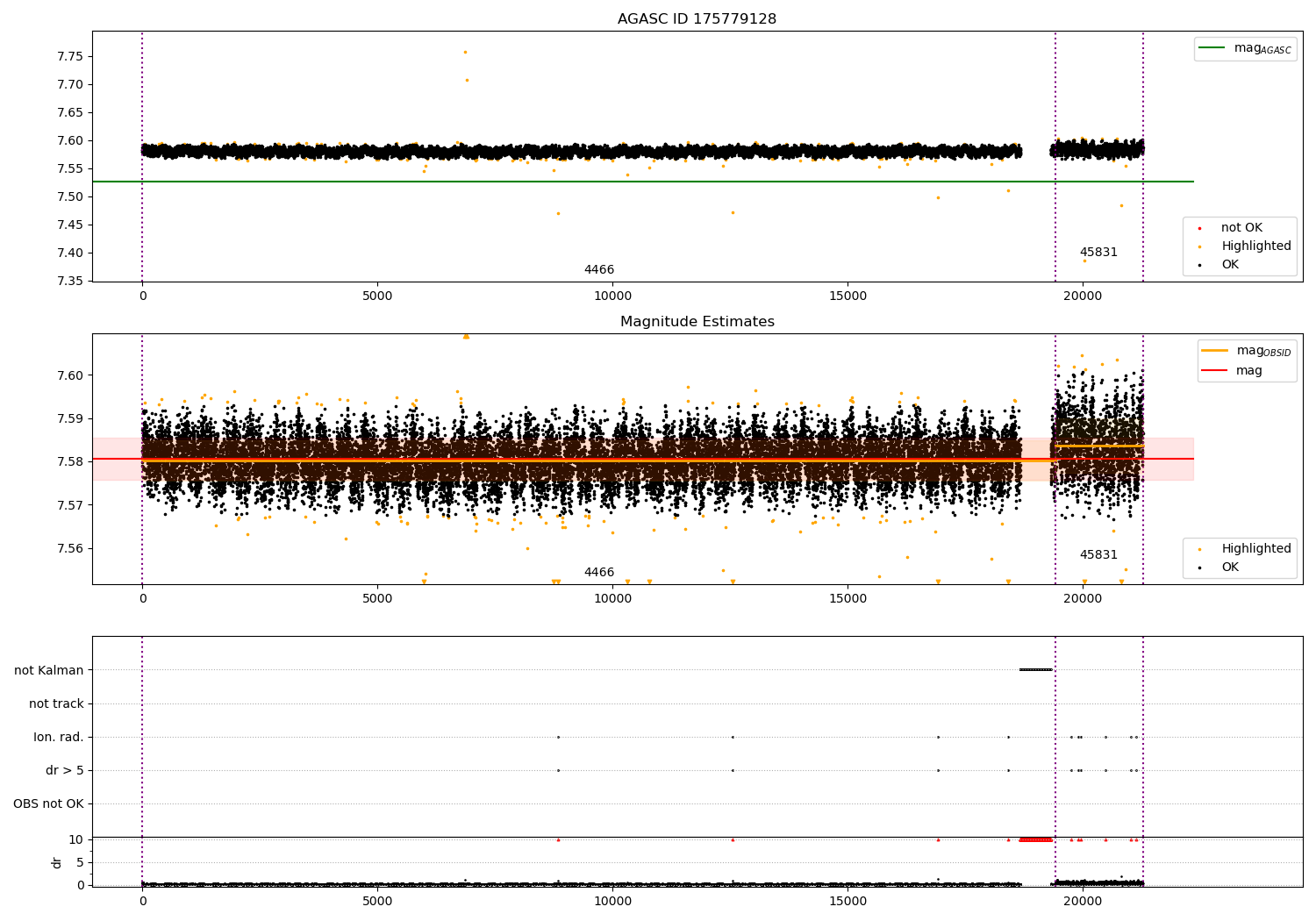Click the 'Highlighted' legend marker in the top plot
The image size is (1316, 921).
point(1200,246)
